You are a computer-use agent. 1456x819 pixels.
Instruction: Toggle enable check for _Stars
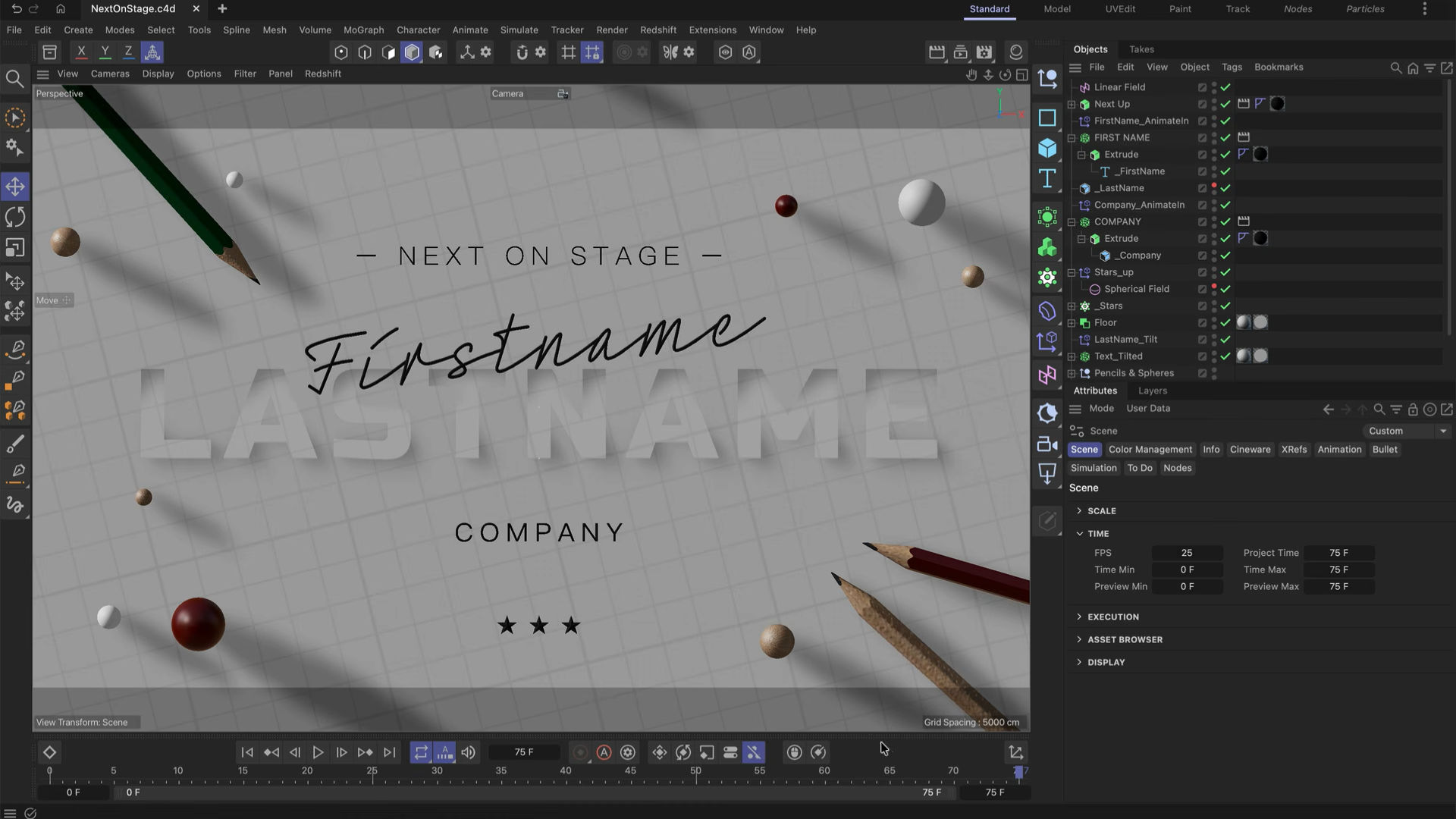click(1225, 306)
